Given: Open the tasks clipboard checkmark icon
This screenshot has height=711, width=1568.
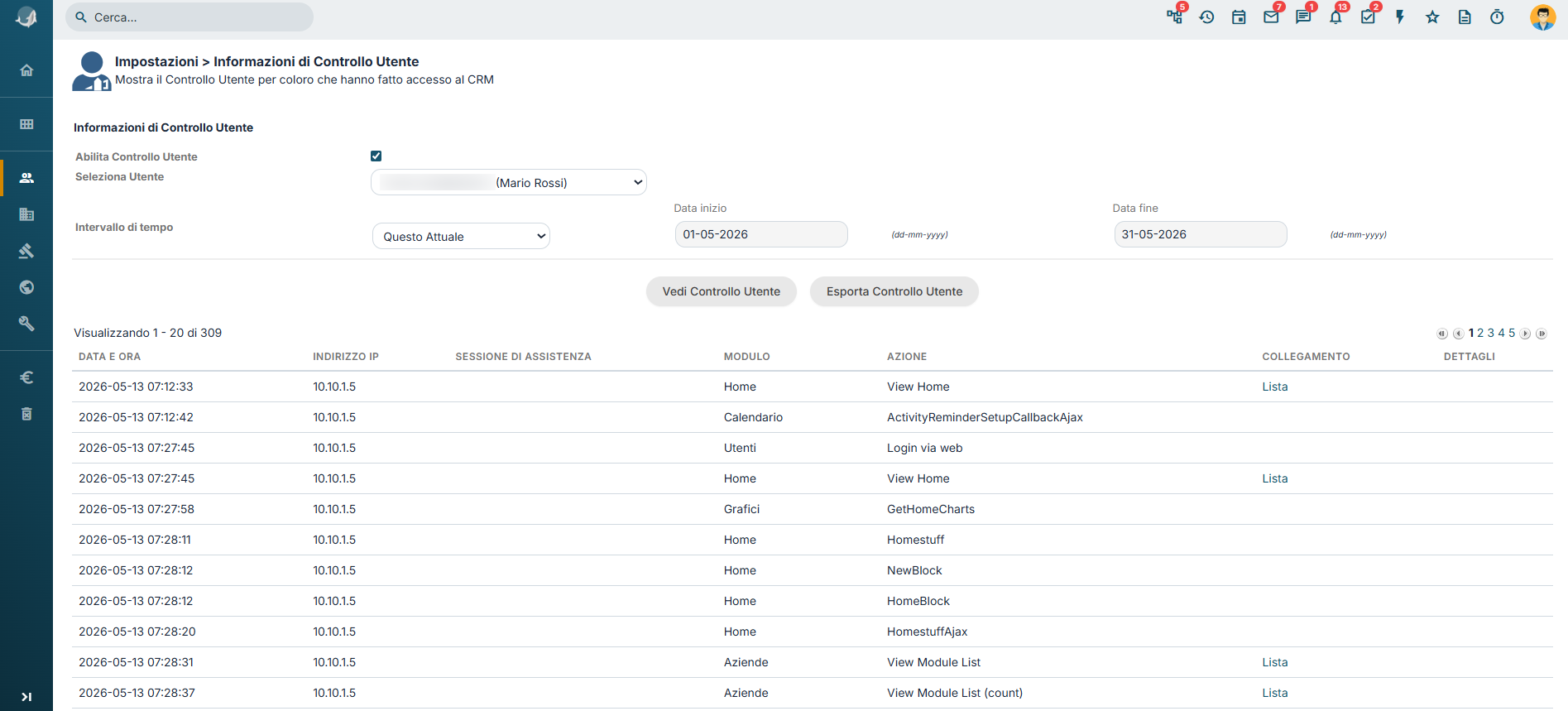Looking at the screenshot, I should tap(1368, 17).
